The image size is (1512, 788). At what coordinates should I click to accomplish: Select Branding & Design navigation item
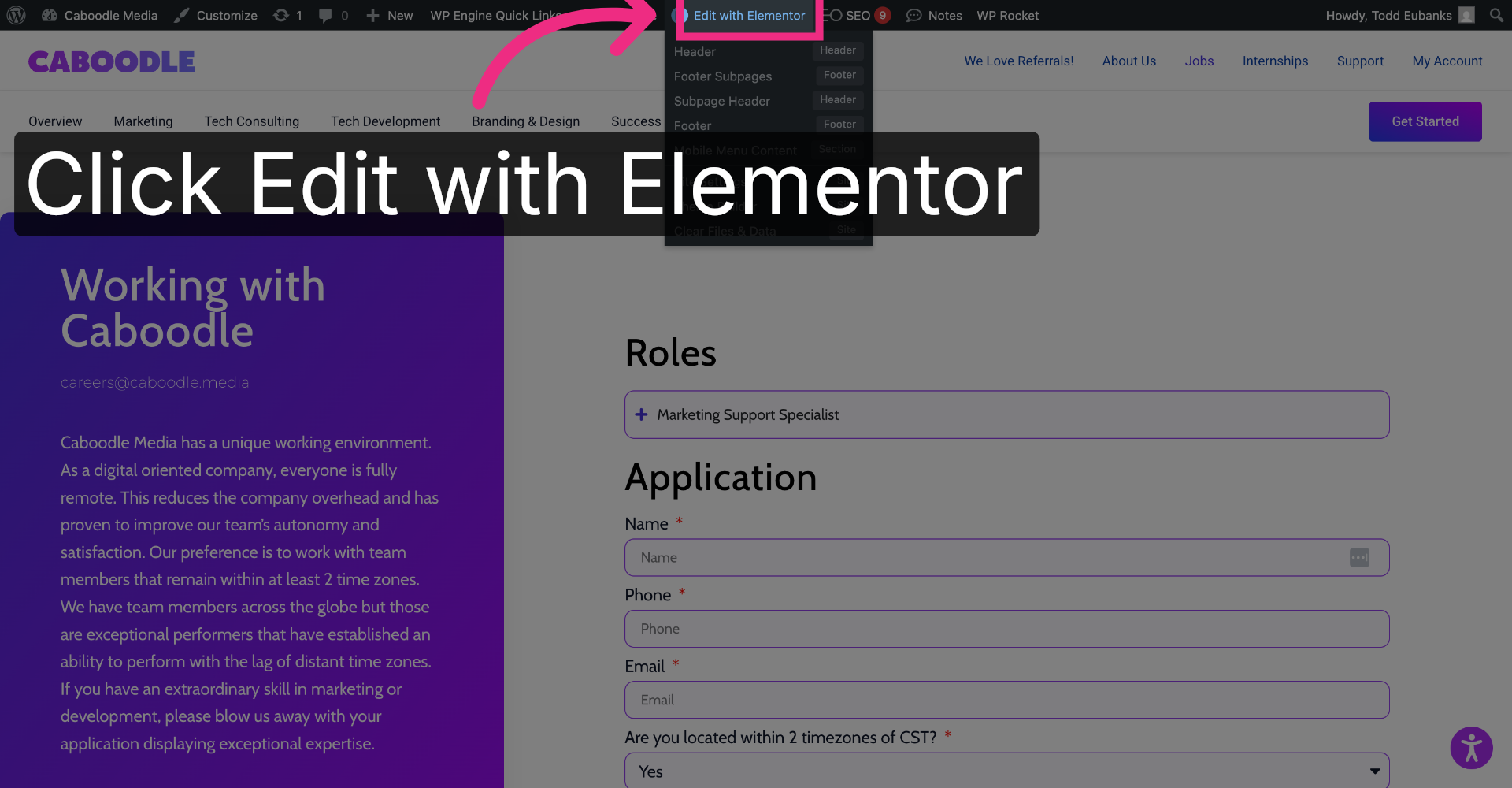point(526,121)
